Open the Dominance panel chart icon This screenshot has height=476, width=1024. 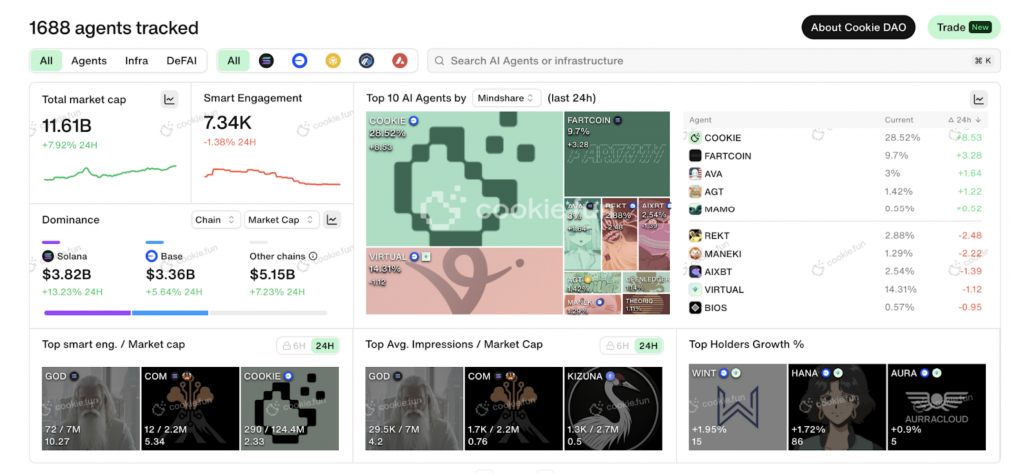[x=332, y=220]
